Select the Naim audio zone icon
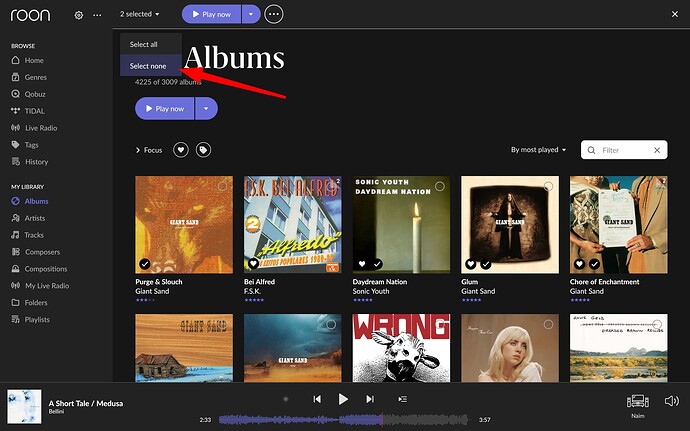 (638, 401)
